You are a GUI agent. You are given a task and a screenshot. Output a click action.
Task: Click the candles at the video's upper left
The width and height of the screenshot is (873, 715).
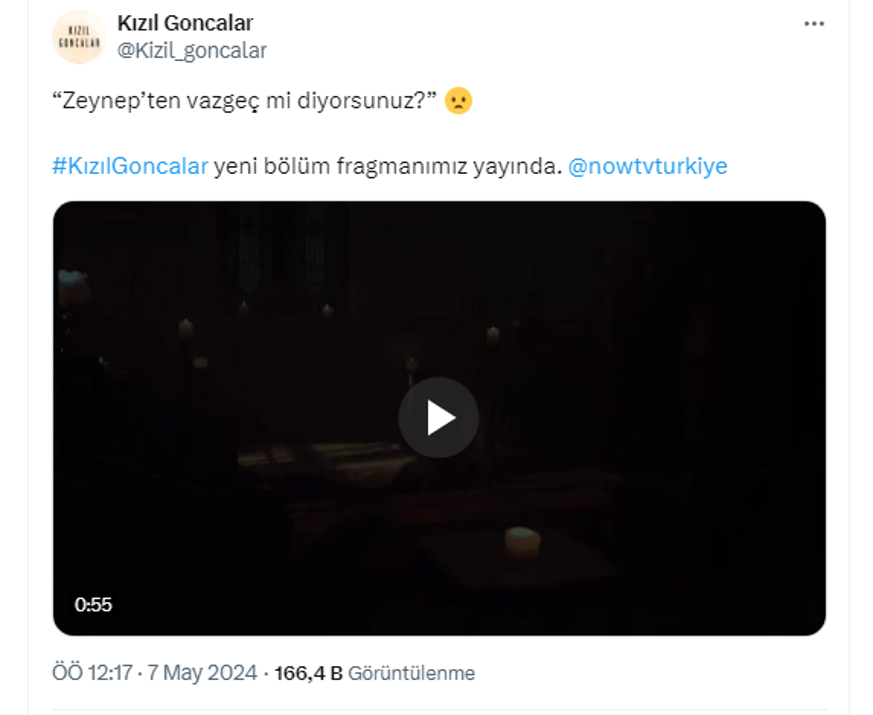point(185,328)
